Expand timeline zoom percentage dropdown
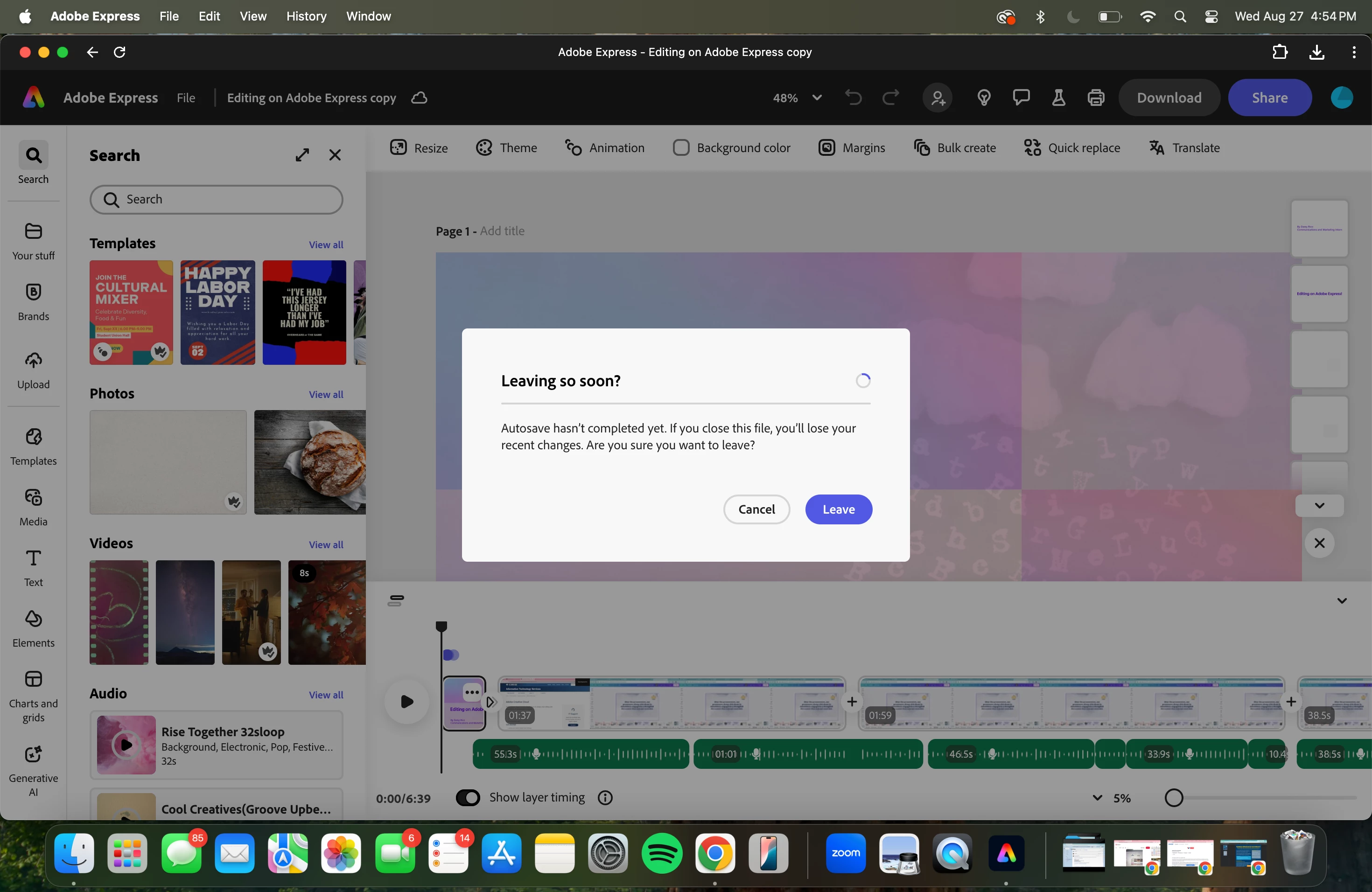The height and width of the screenshot is (892, 1372). point(1097,798)
